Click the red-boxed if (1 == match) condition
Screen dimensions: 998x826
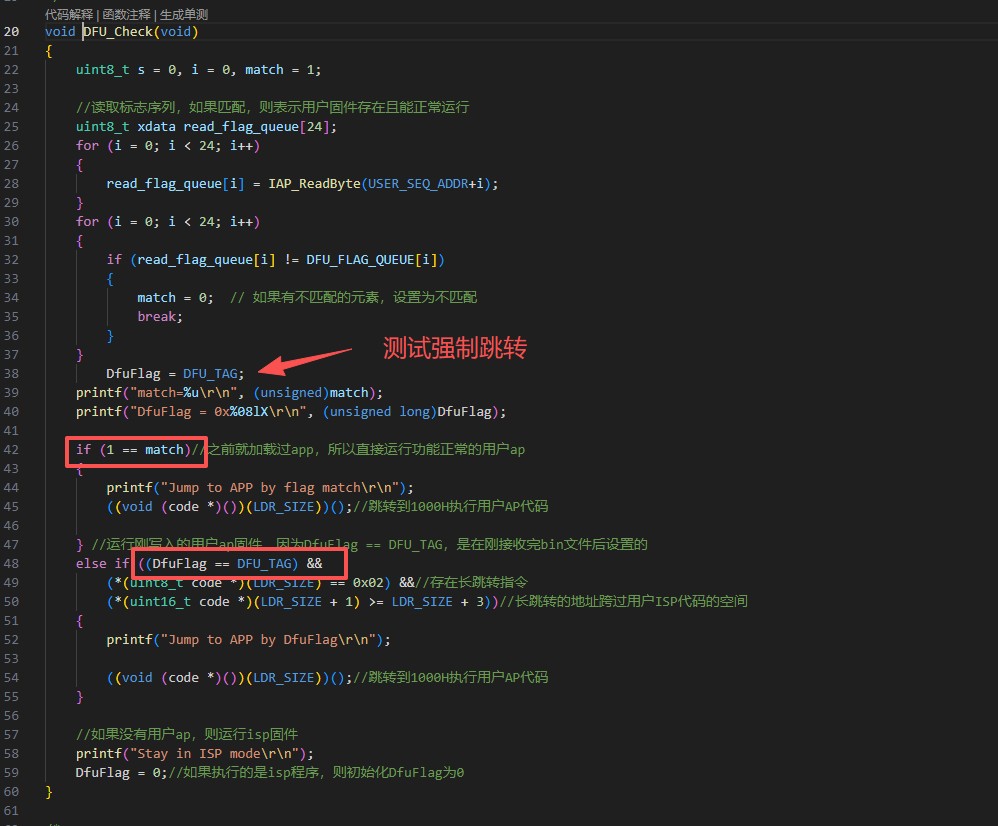coord(135,450)
